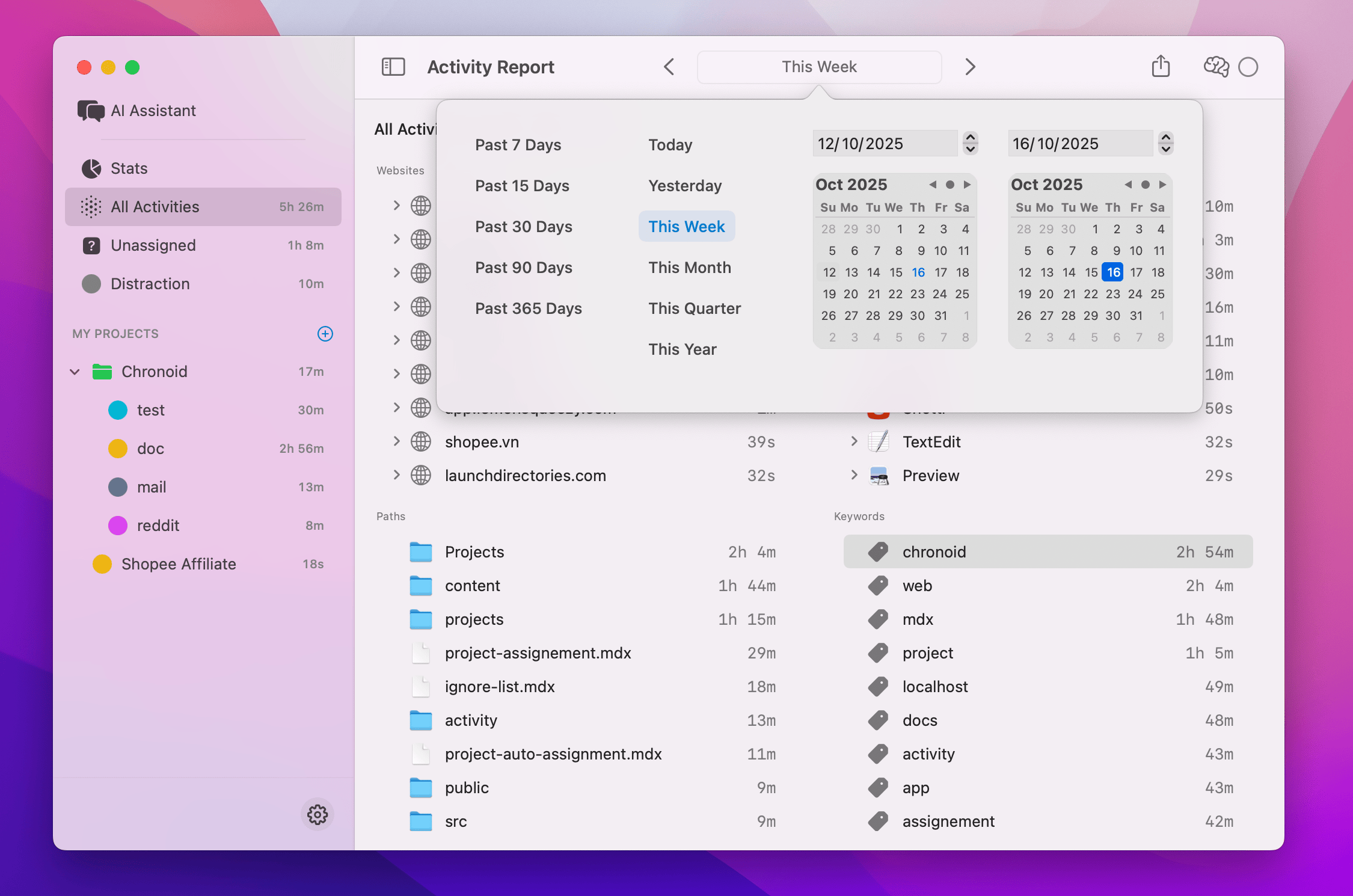The width and height of the screenshot is (1353, 896).
Task: Click the This Week period button
Action: pyautogui.click(x=818, y=67)
